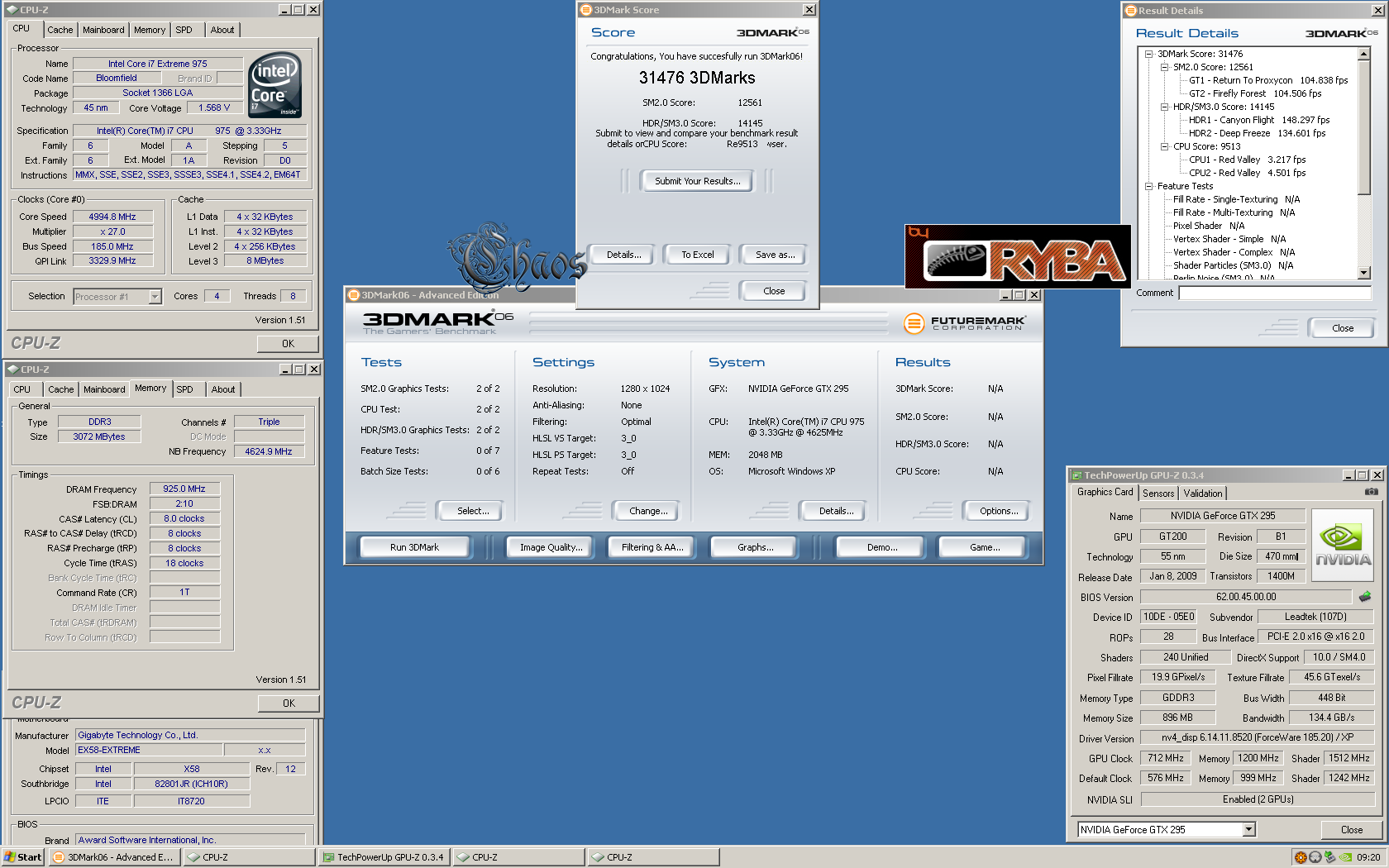The width and height of the screenshot is (1389, 868).
Task: Click the To Excel button
Action: (697, 255)
